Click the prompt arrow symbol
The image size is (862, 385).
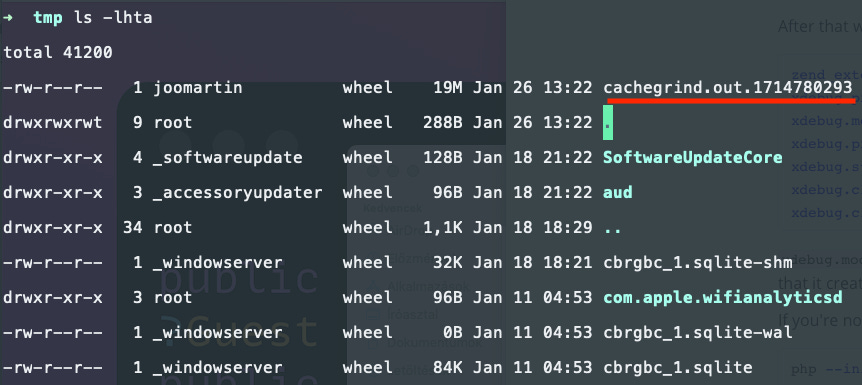click(x=8, y=18)
